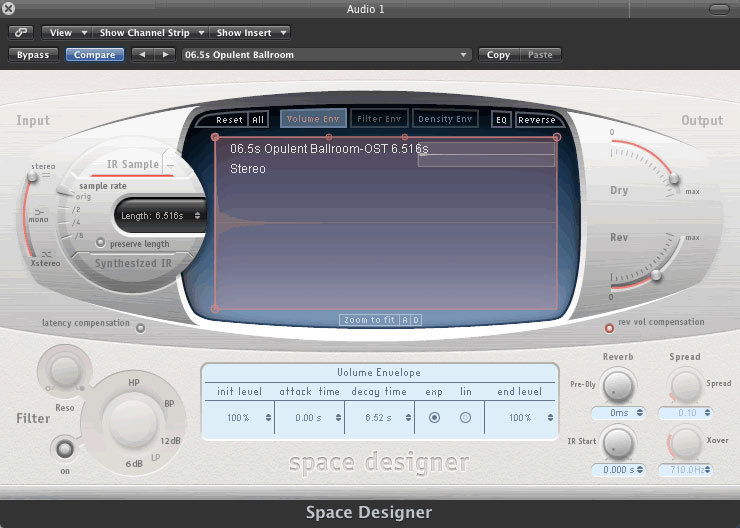
Task: Click the Zoom to fit button
Action: [369, 320]
